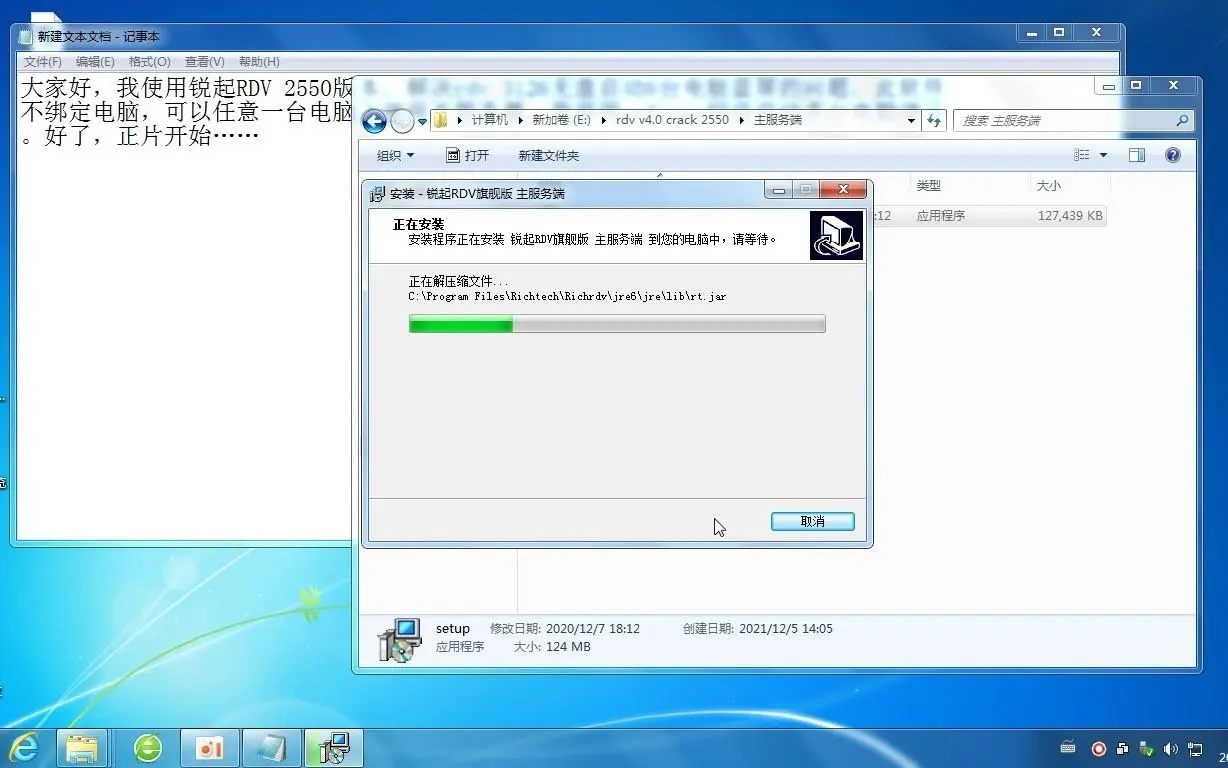Screen dimensions: 1228x768
Task: Click the keyboard tray icon
Action: click(x=1068, y=748)
